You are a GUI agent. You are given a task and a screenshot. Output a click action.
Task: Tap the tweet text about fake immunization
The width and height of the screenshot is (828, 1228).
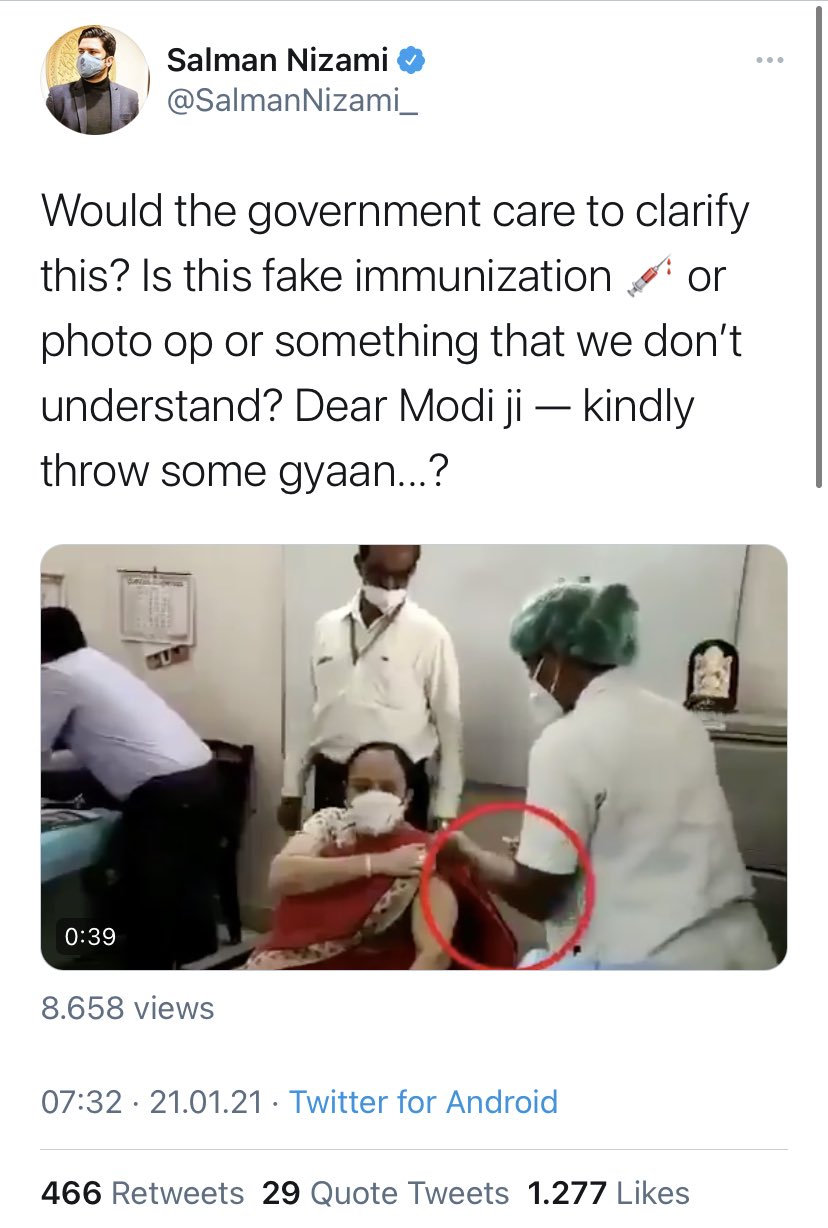click(x=395, y=340)
